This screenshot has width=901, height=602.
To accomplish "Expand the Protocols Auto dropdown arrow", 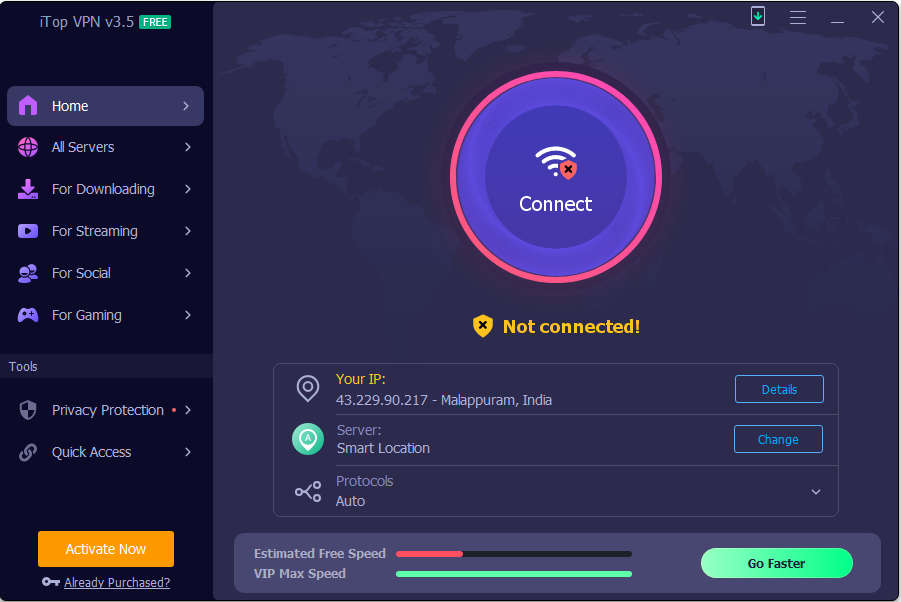I will (x=815, y=492).
